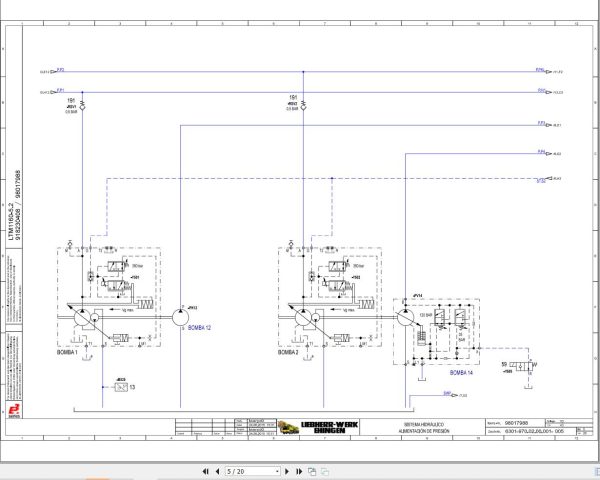This screenshot has height=480, width=600.
Task: Click the SISTEMA HIDRÁULICO title text
Action: pos(424,424)
